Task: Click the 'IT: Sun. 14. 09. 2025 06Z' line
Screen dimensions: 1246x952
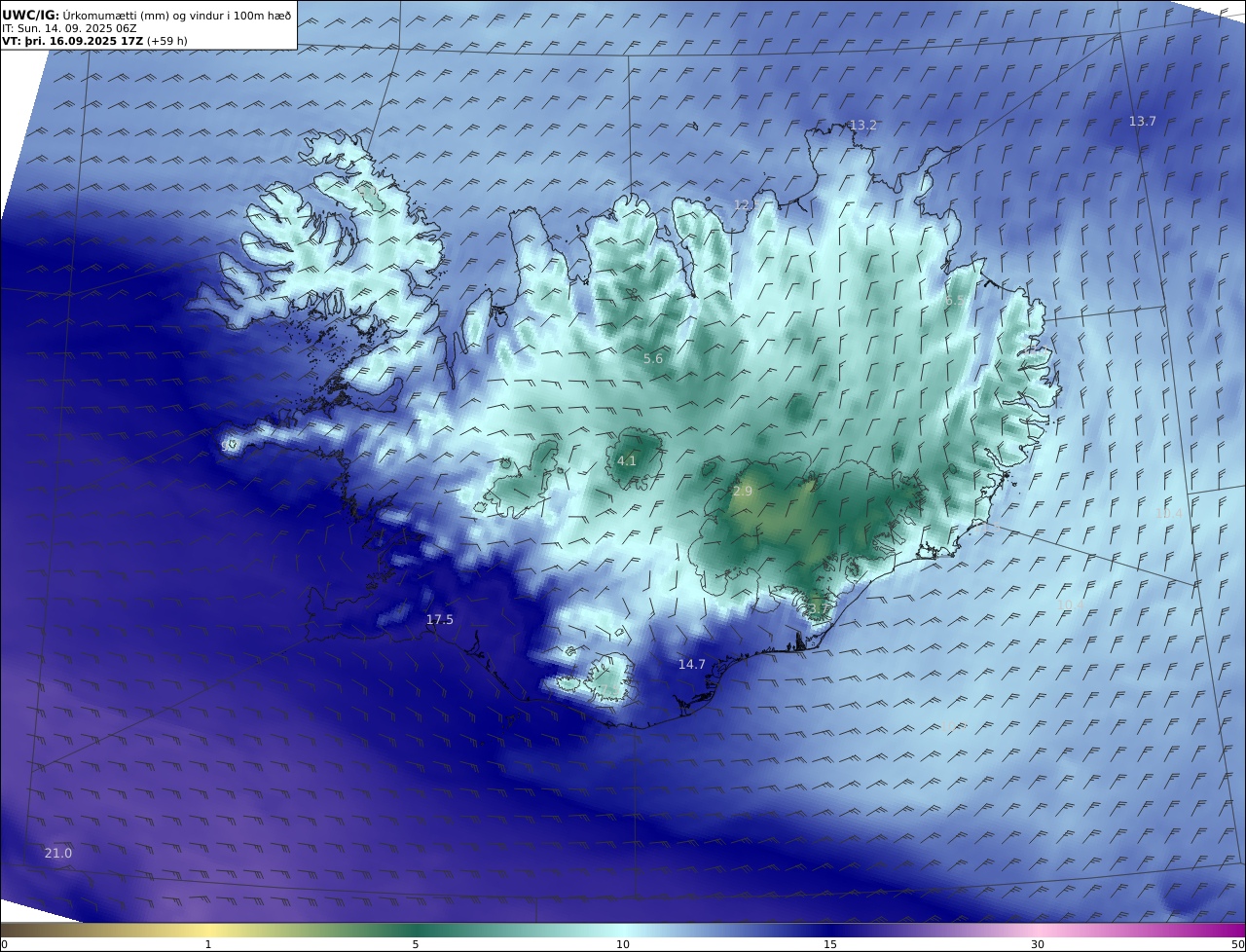Action: (69, 28)
